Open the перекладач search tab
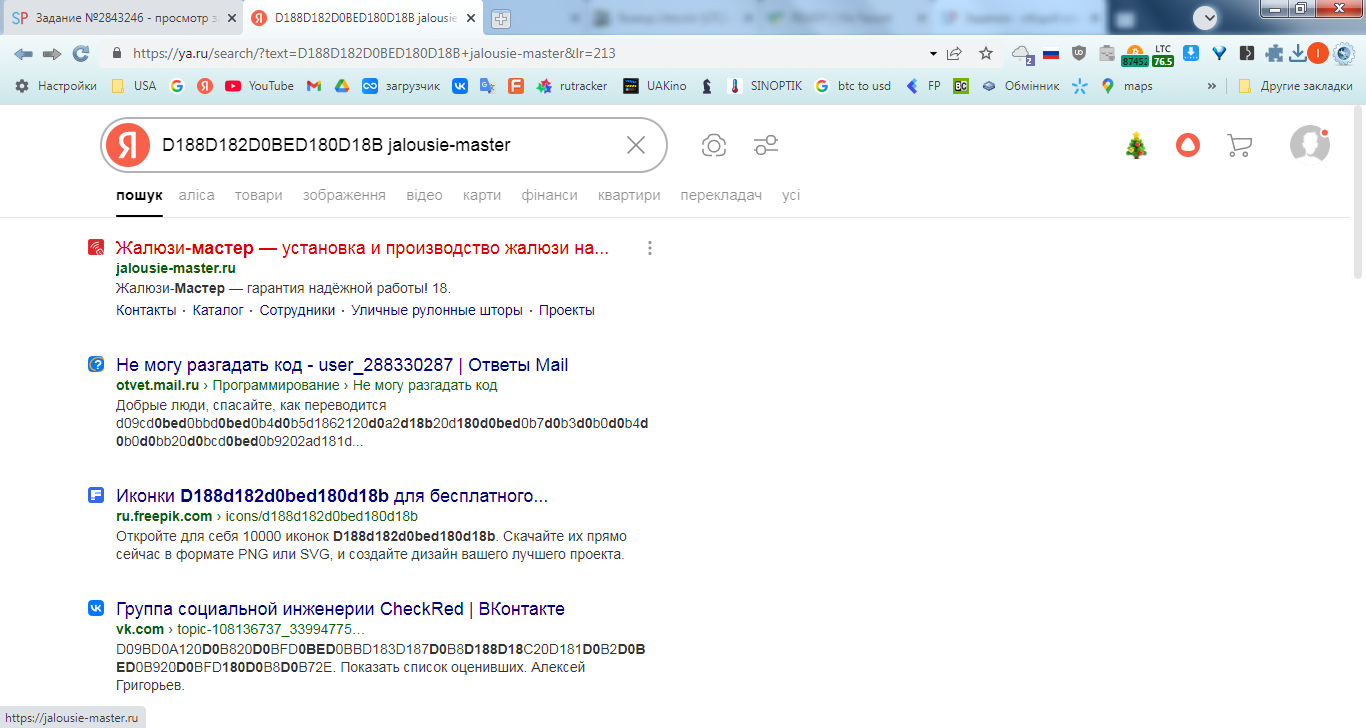This screenshot has width=1366, height=728. point(721,195)
